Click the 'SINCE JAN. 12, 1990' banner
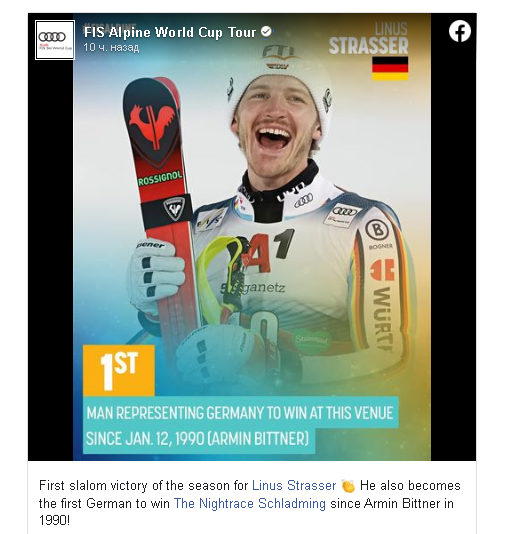 coord(199,439)
